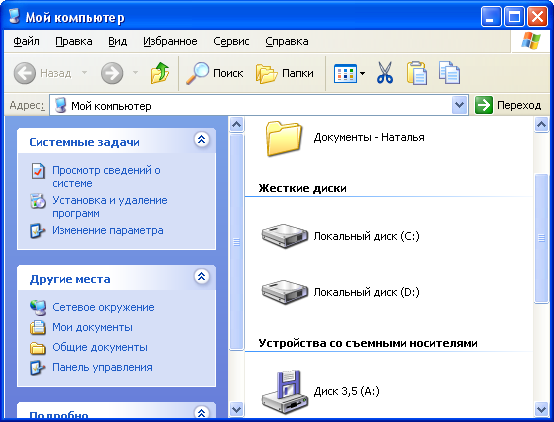Open the Правка menu
The height and width of the screenshot is (422, 554).
click(x=74, y=41)
